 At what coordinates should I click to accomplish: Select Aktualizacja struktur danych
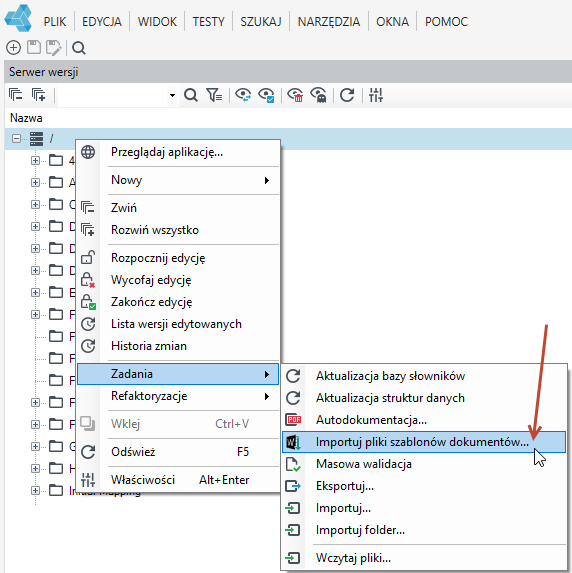tap(424, 398)
